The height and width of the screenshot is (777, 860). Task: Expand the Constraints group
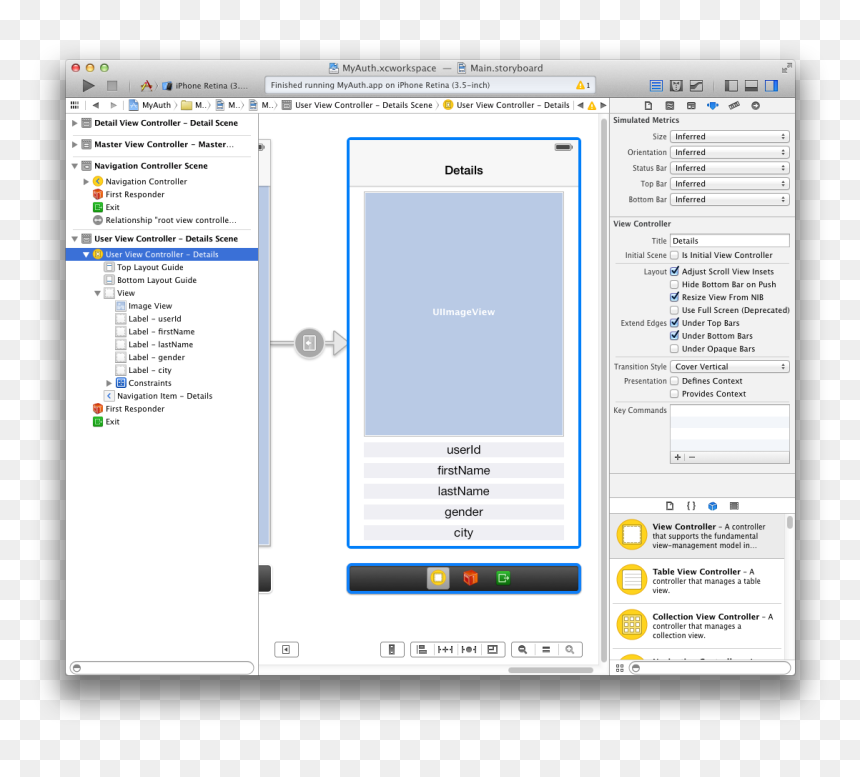109,383
